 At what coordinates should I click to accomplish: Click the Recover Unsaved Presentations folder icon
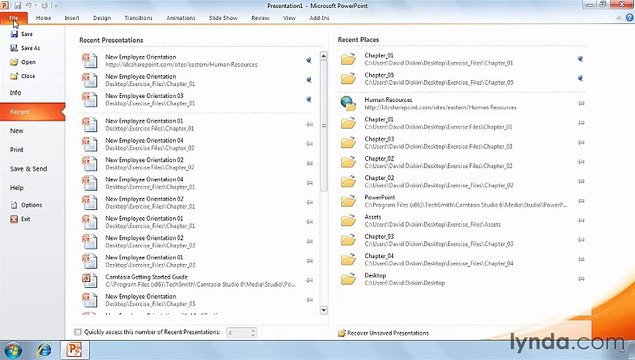point(342,333)
